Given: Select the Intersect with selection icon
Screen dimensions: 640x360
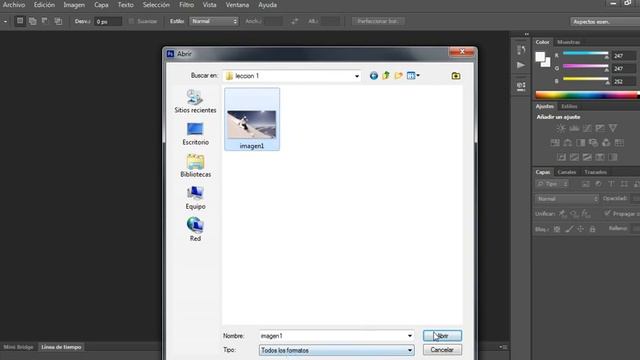Looking at the screenshot, I should click(58, 21).
